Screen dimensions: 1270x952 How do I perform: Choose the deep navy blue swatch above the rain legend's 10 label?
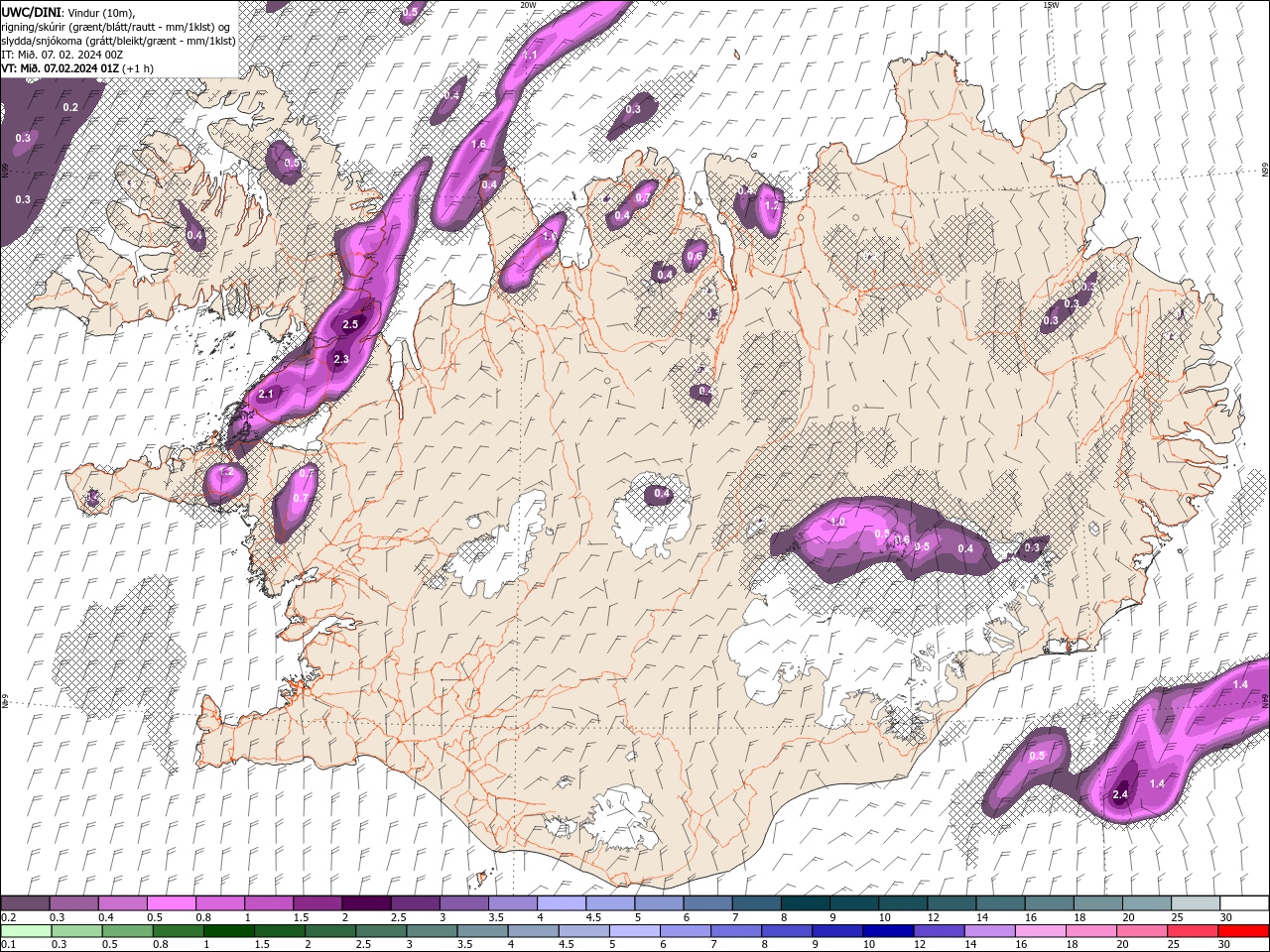point(886,930)
